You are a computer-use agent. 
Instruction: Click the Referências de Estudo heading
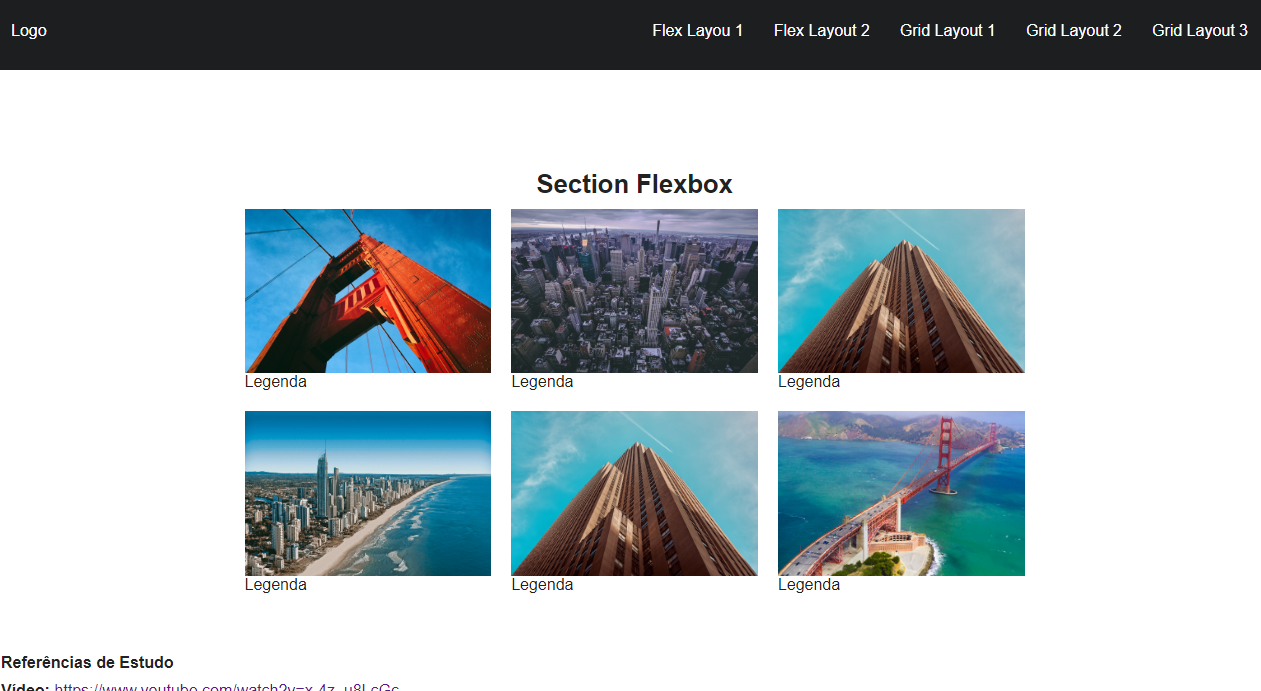click(87, 662)
